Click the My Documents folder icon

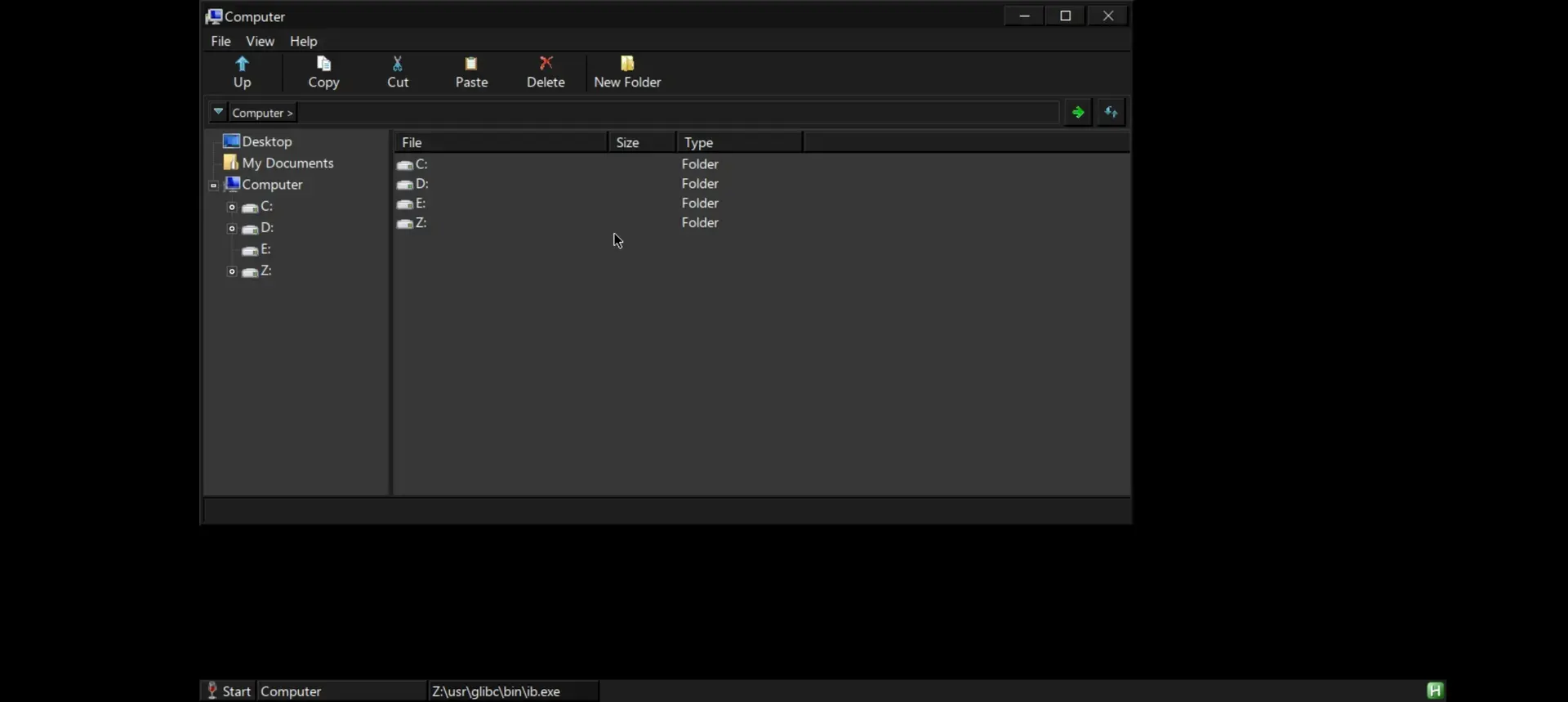click(x=231, y=163)
